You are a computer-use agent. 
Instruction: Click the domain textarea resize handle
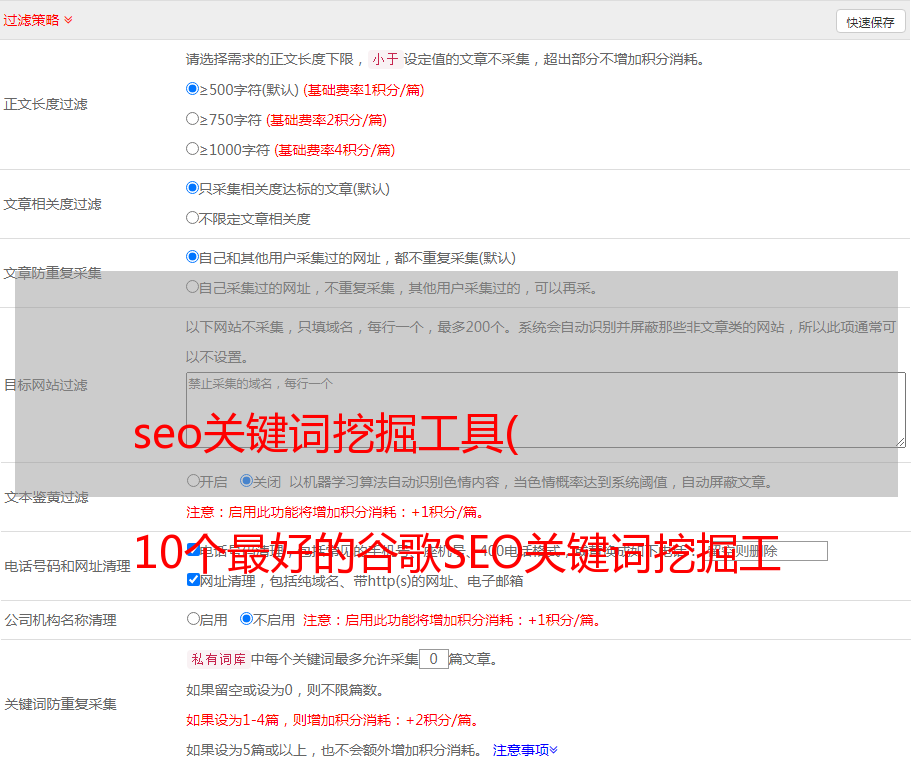click(x=900, y=442)
